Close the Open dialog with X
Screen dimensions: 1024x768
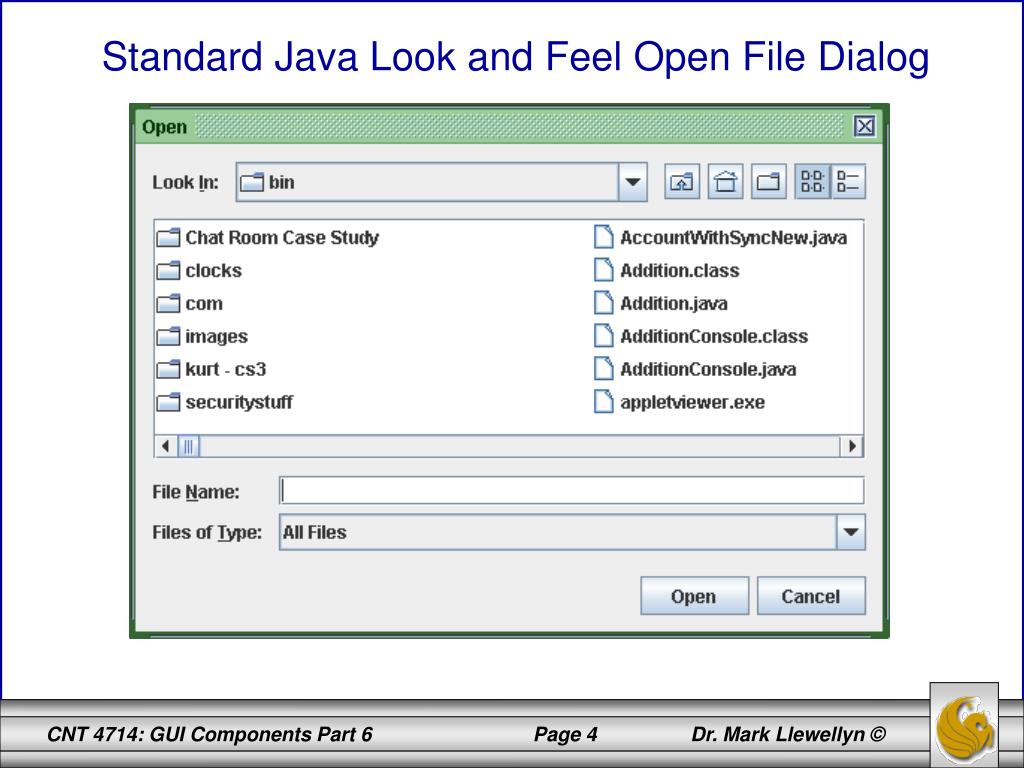[x=865, y=126]
